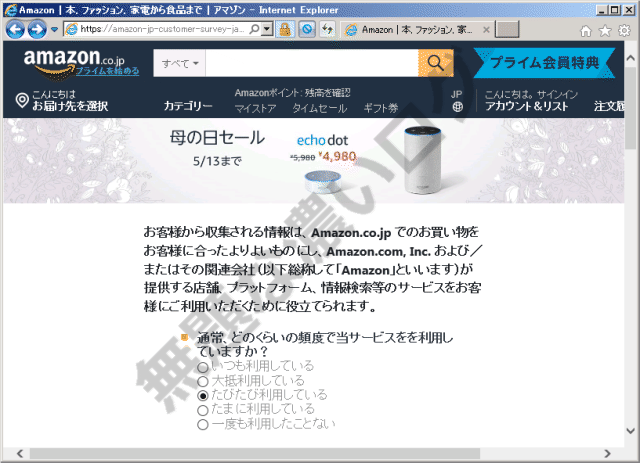Image resolution: width=640 pixels, height=463 pixels.
Task: Click the stop loading icon
Action: (x=307, y=29)
